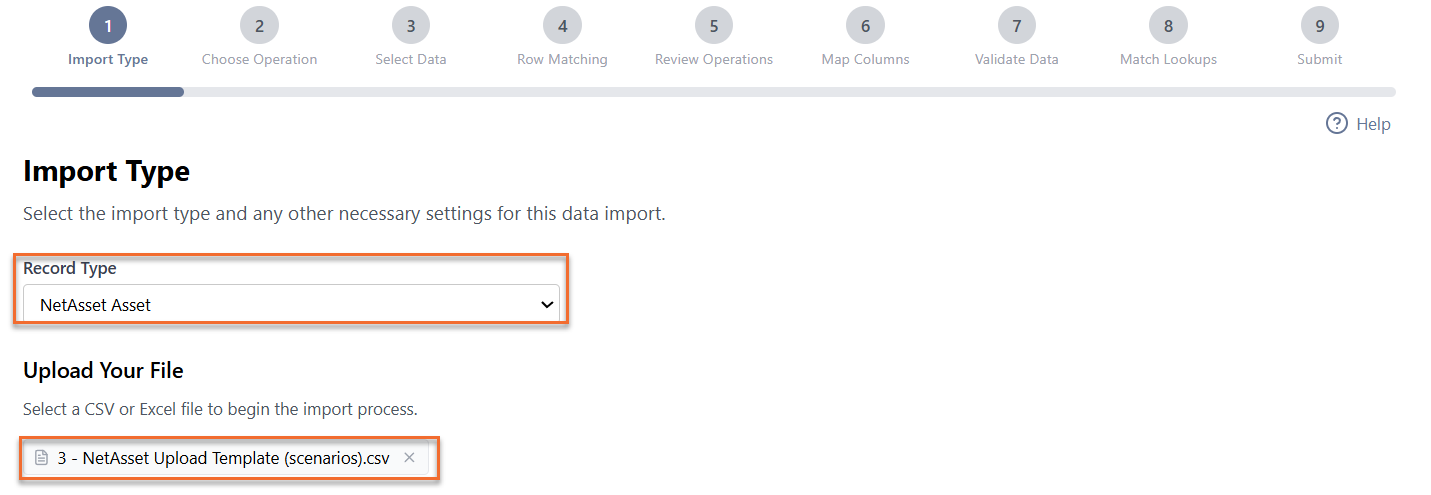Select the step 3 circle icon
This screenshot has height=495, width=1431.
pos(411,25)
